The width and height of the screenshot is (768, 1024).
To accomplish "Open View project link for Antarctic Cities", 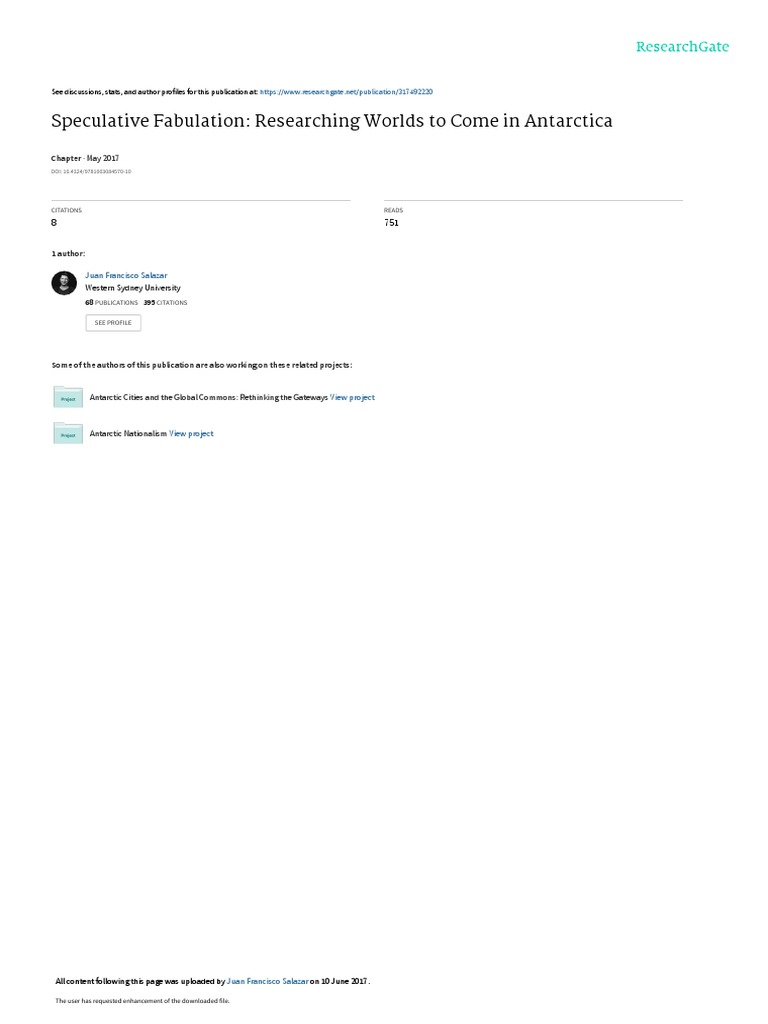I will 353,397.
